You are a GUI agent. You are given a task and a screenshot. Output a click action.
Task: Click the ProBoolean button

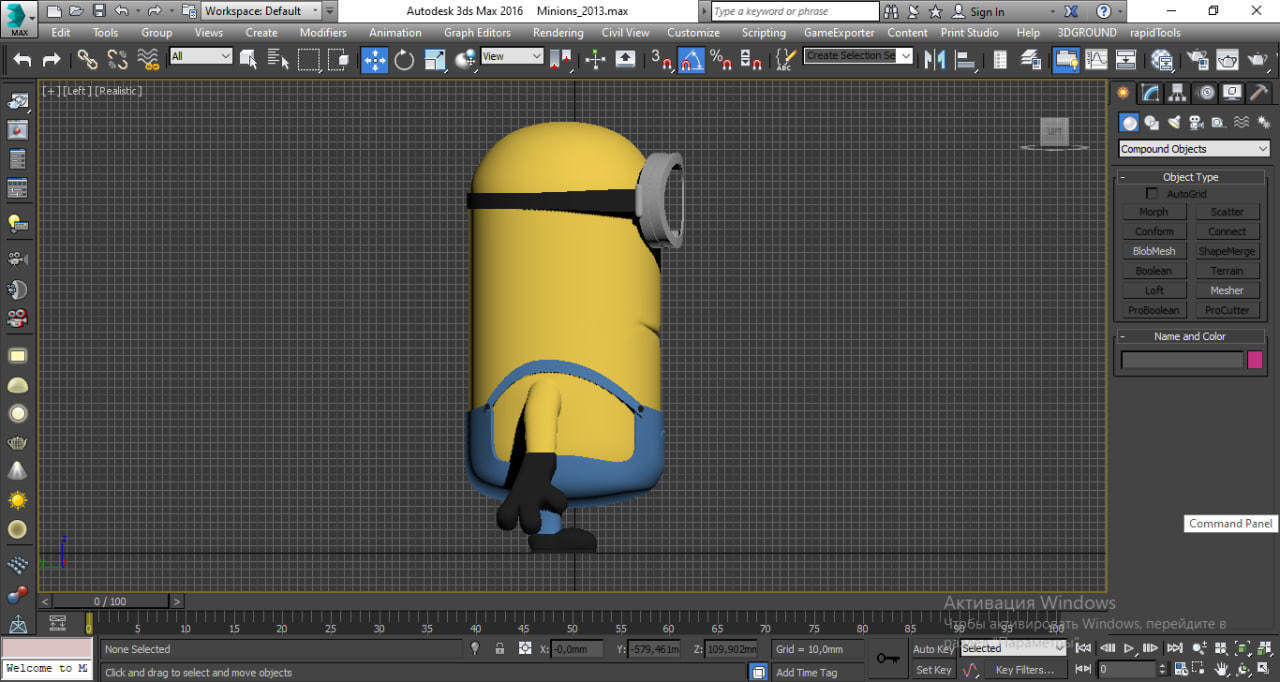coord(1153,310)
